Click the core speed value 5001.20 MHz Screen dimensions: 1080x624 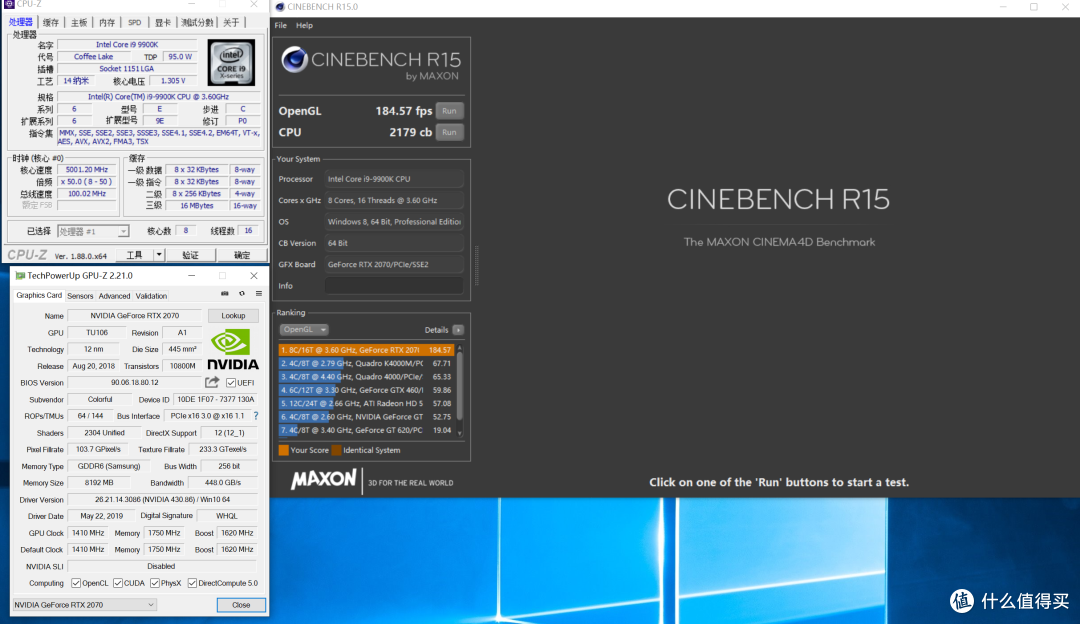click(87, 169)
